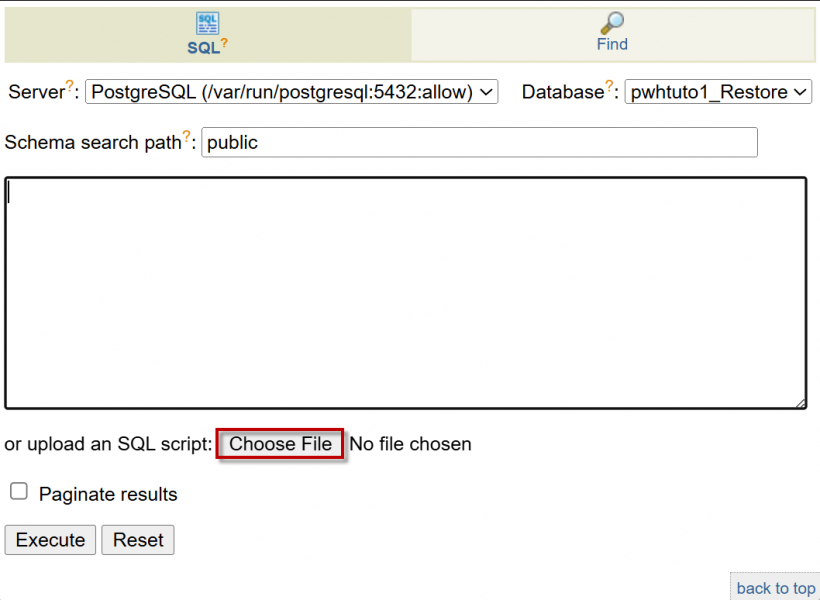Expand the Database dropdown pwhtuto1_Restore

[718, 92]
